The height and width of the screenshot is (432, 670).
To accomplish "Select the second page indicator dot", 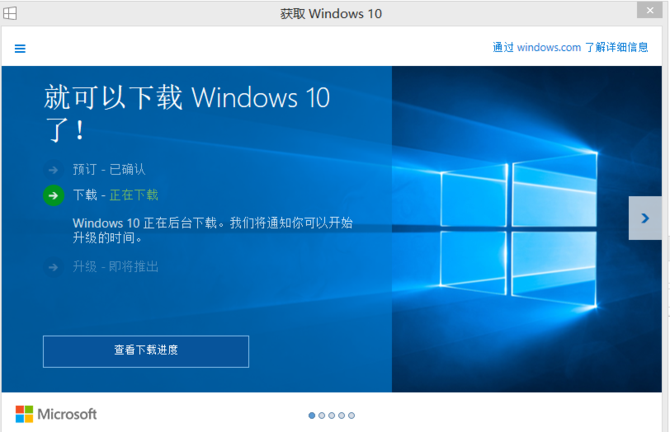I will click(322, 415).
